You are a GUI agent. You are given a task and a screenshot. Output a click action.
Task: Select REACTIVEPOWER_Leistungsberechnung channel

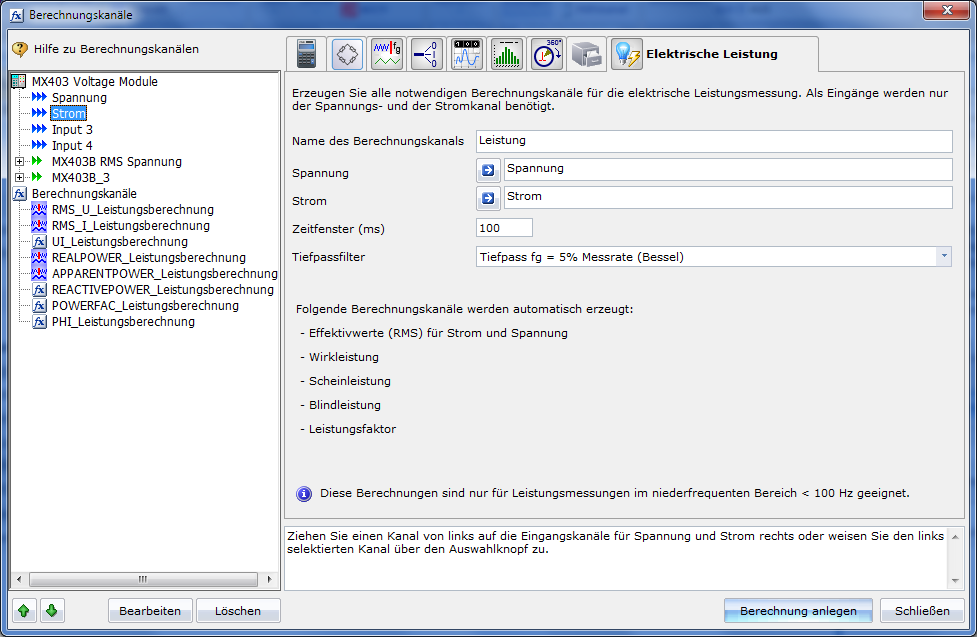click(163, 290)
